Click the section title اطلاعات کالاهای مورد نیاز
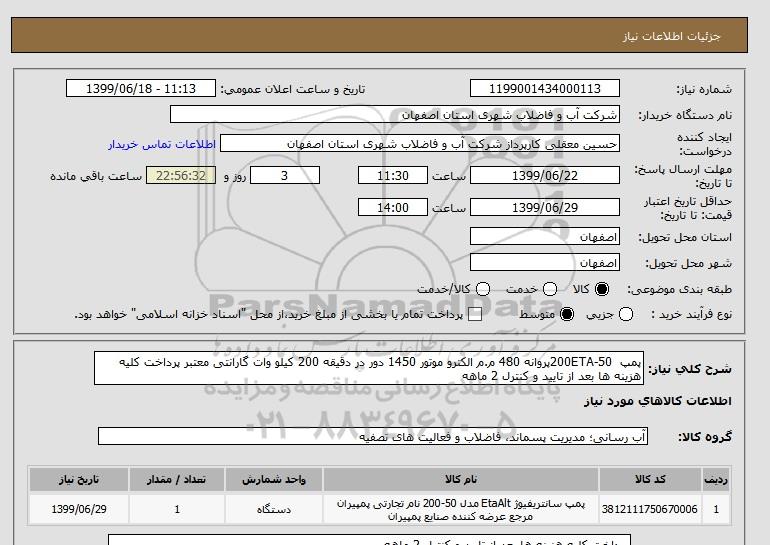 click(x=658, y=401)
